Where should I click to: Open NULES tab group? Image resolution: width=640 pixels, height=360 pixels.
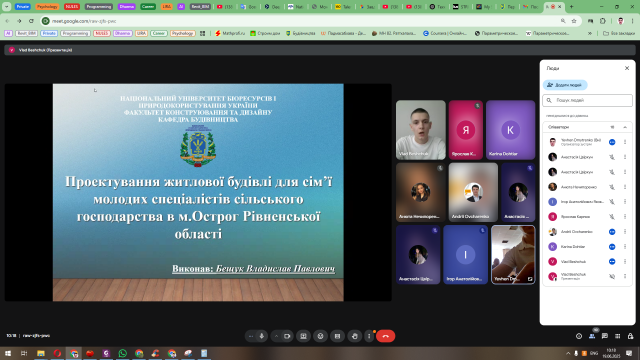click(72, 7)
